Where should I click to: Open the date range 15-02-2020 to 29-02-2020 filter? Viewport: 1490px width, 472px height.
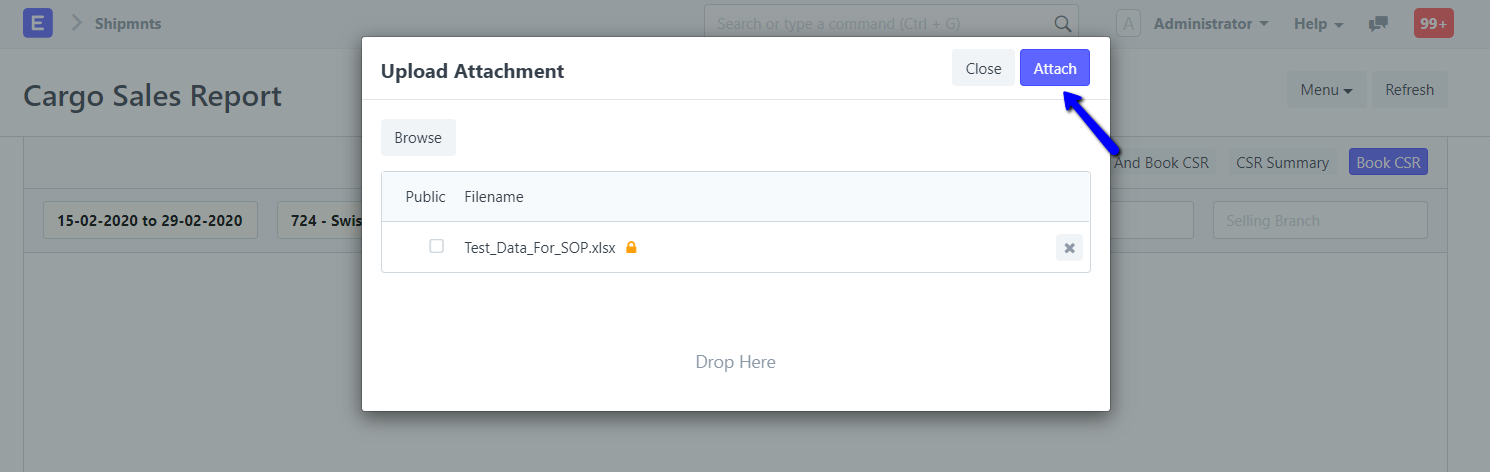point(150,220)
